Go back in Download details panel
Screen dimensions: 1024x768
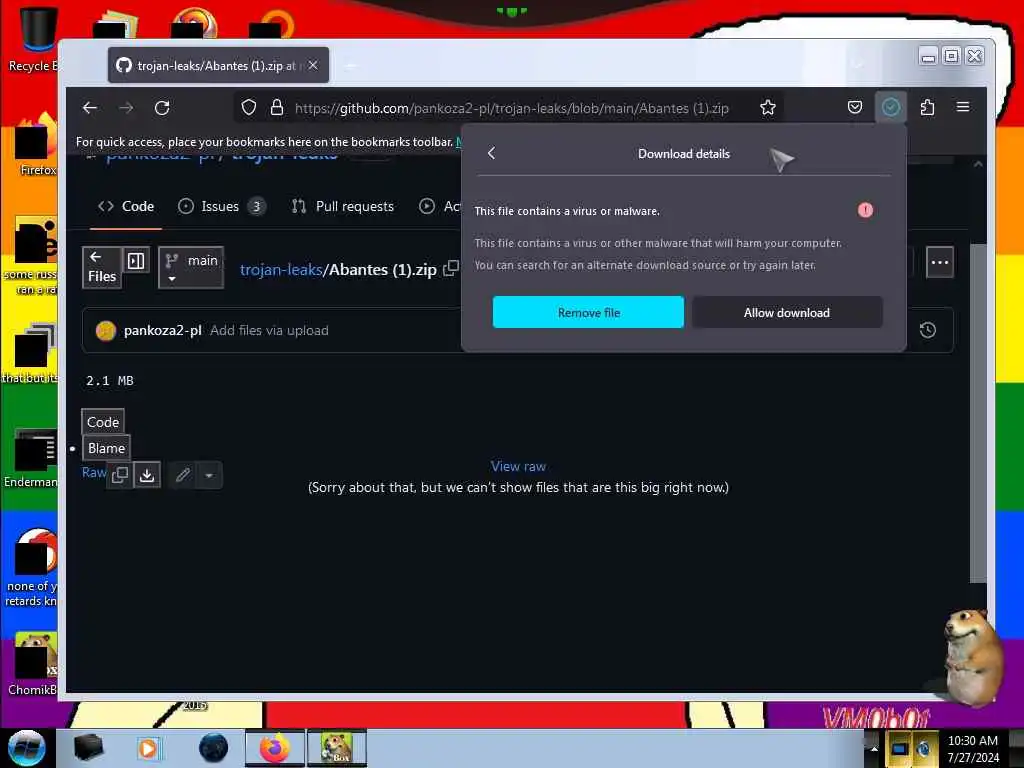pyautogui.click(x=492, y=153)
